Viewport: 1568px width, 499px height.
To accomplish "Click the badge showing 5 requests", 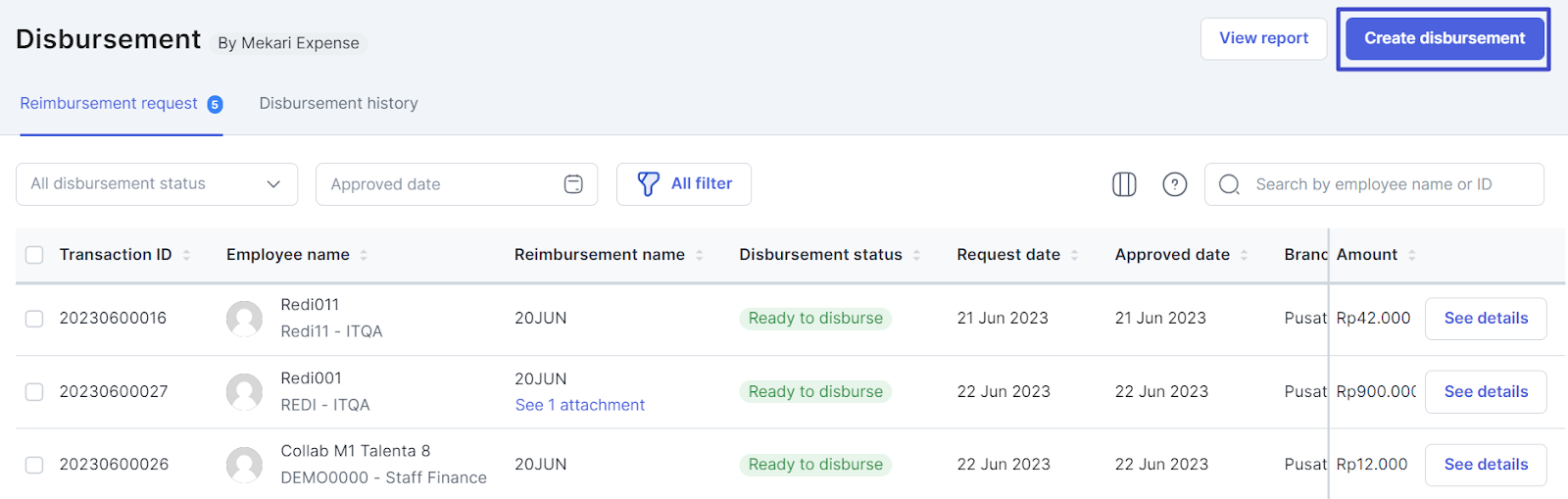I will (x=215, y=104).
